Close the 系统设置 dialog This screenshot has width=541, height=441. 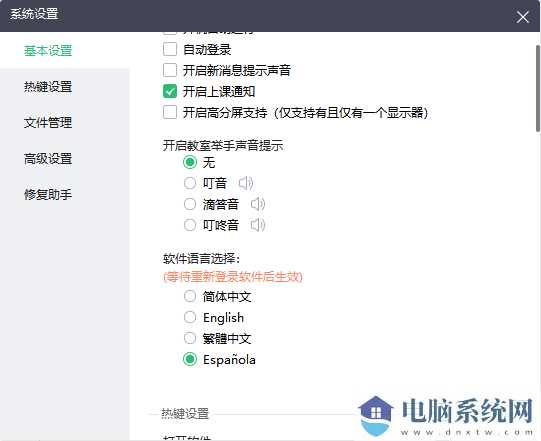point(523,16)
